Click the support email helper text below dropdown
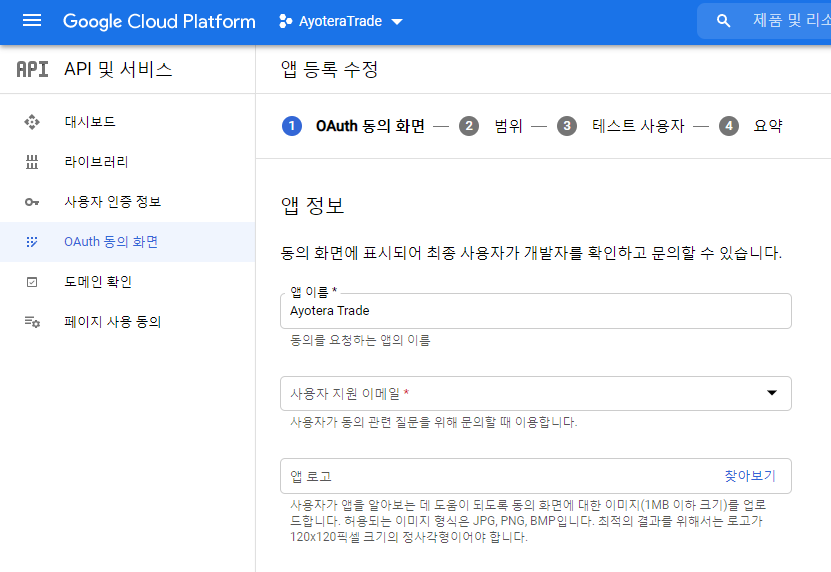This screenshot has height=572, width=831. (434, 423)
